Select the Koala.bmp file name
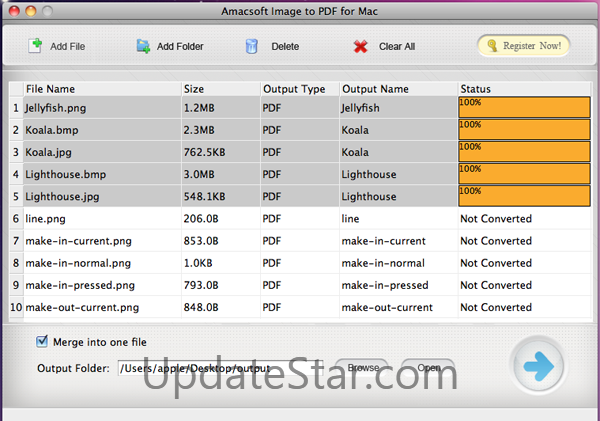This screenshot has width=600, height=421. pos(52,130)
